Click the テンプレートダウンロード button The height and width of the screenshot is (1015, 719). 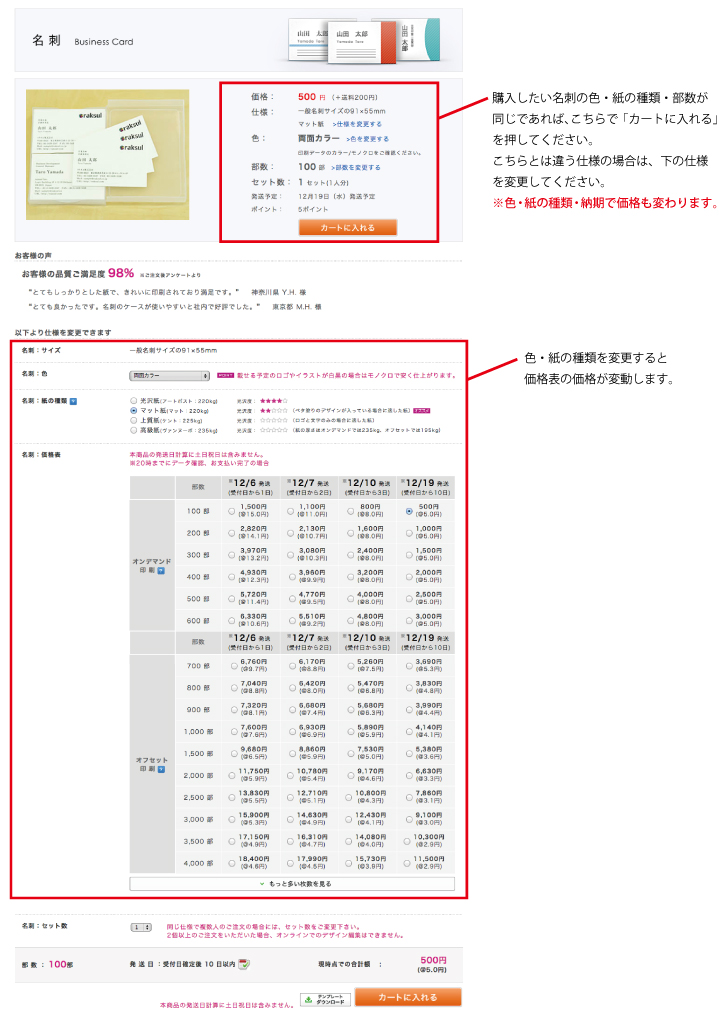[325, 999]
